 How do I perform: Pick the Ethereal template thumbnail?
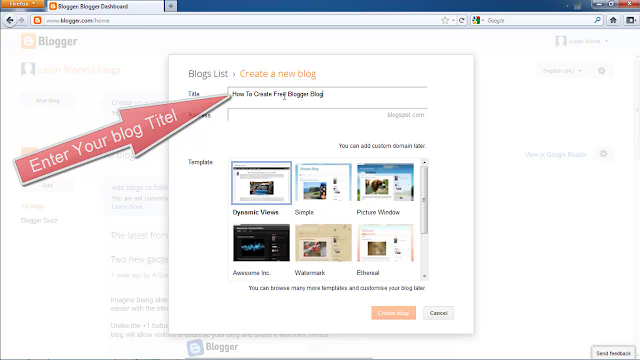[x=385, y=243]
